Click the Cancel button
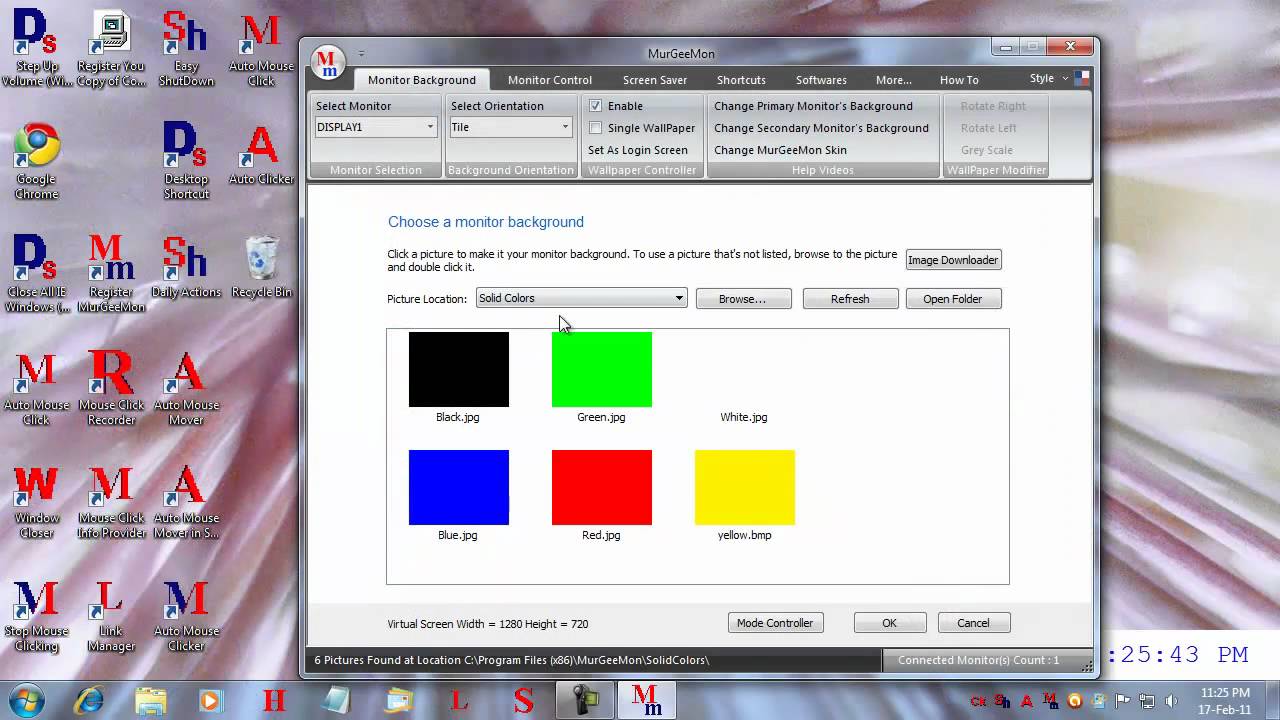Image resolution: width=1280 pixels, height=720 pixels. (974, 623)
